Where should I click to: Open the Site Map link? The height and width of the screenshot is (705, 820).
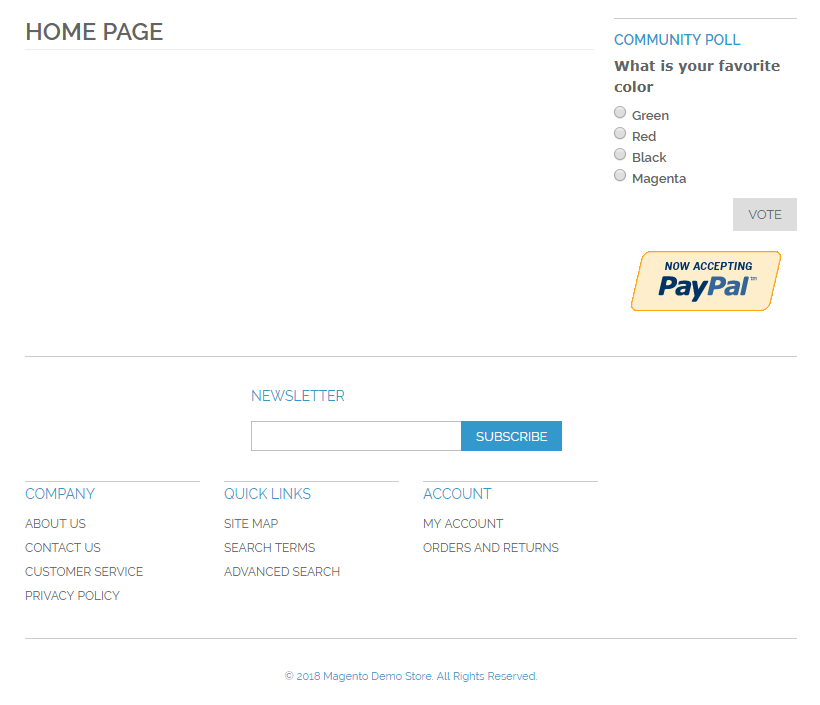[x=251, y=524]
